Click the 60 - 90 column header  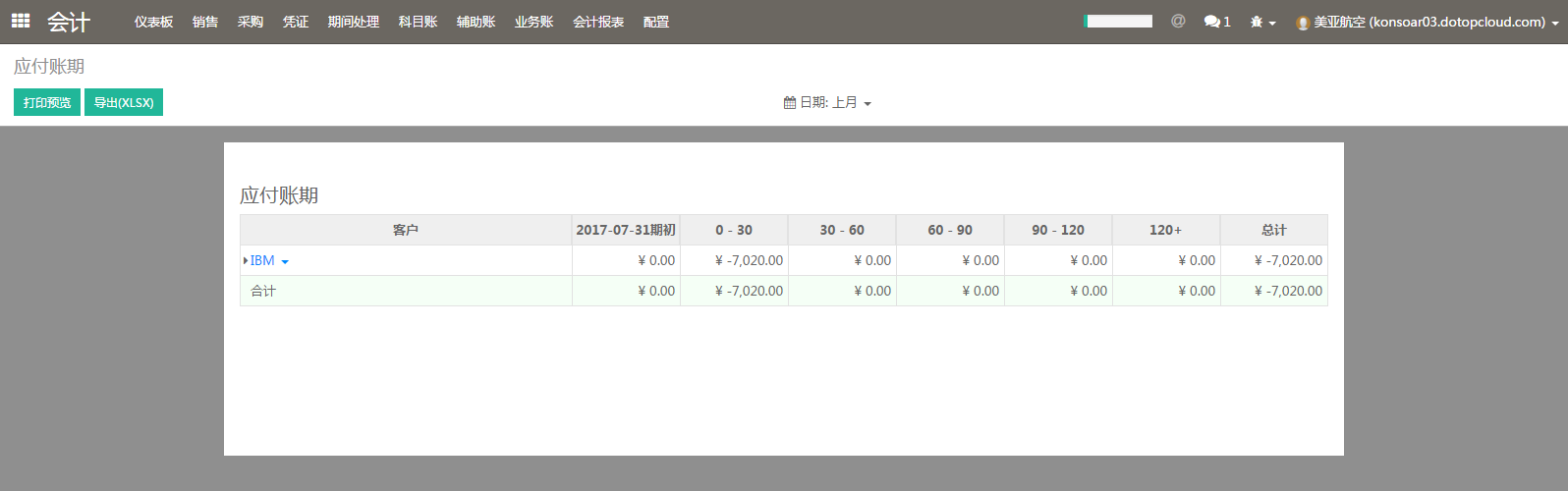pos(950,230)
